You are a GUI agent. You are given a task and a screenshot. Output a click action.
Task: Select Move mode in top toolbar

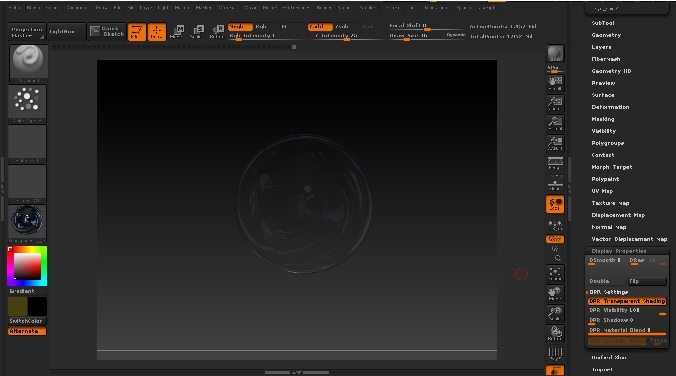click(x=177, y=31)
